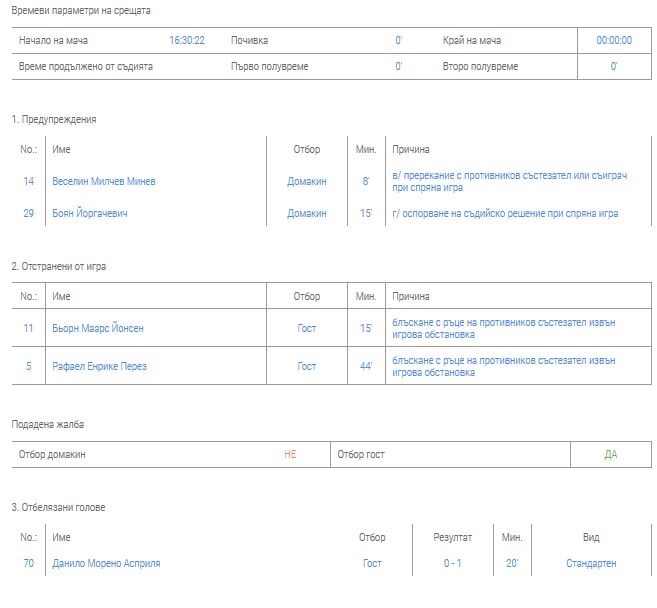The image size is (657, 608).
Task: Click the 0 - 1 result cell
Action: tap(453, 564)
